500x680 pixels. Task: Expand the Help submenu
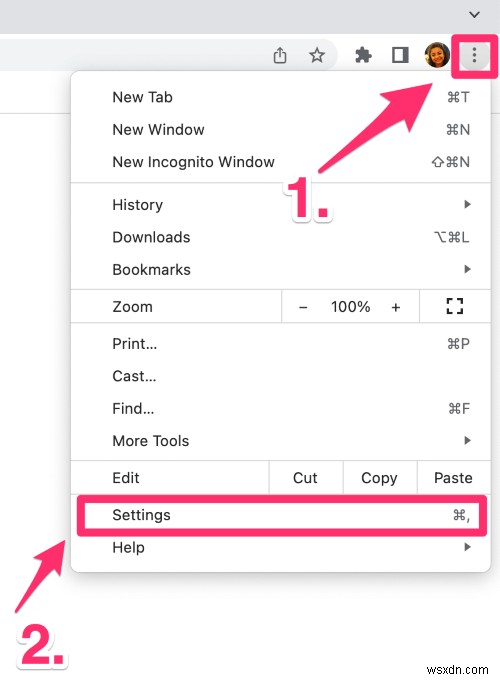coord(281,547)
